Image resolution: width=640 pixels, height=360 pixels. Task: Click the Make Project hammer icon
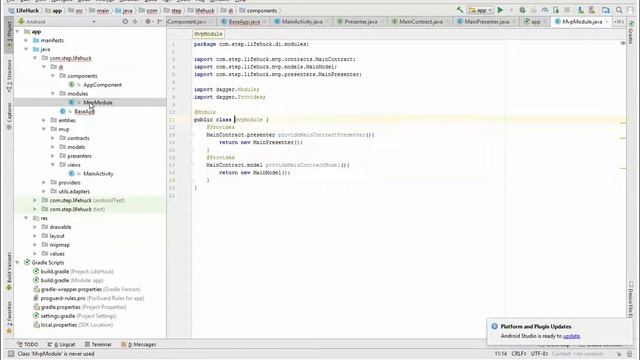(460, 10)
